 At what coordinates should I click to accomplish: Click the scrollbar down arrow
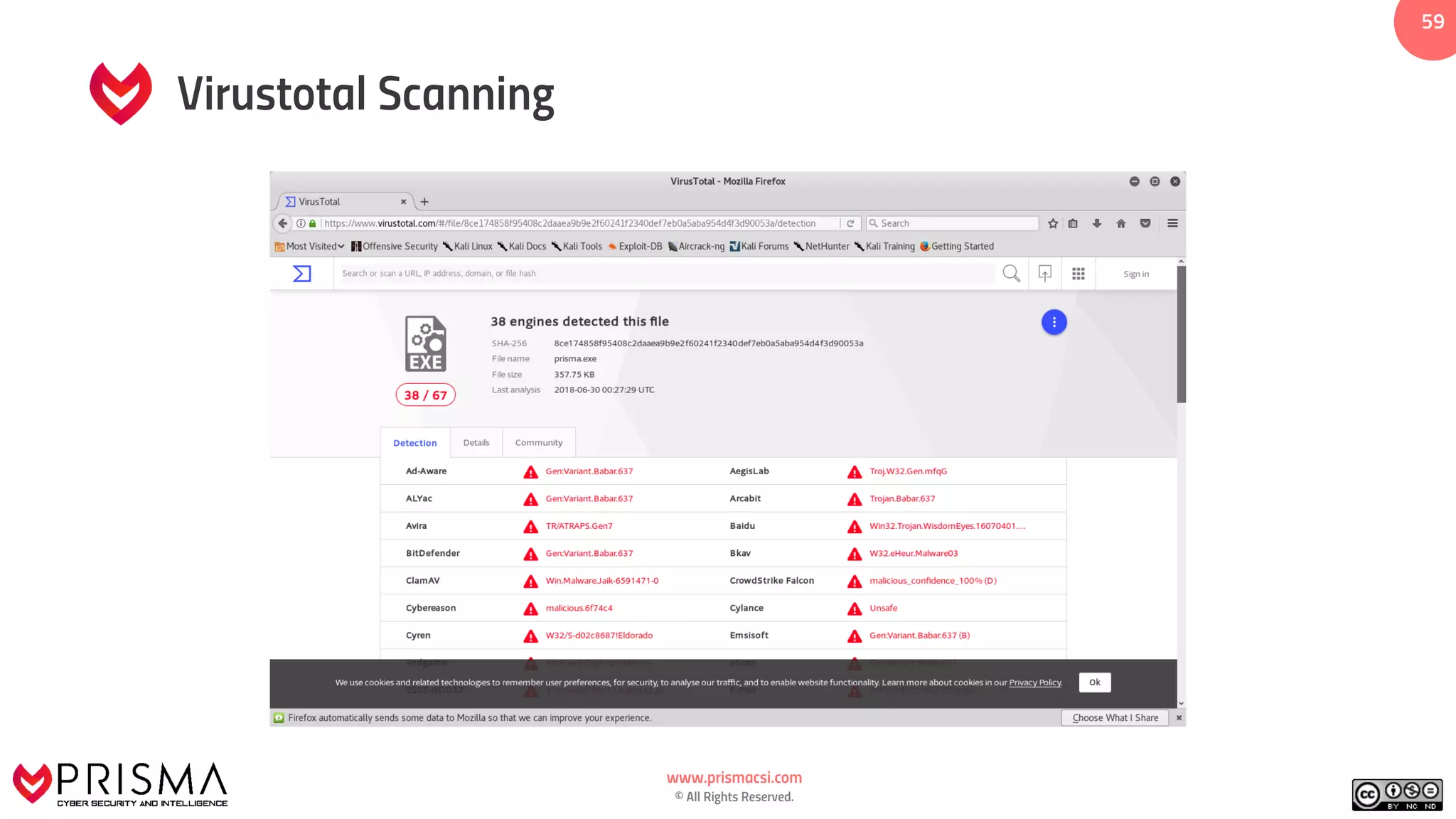(x=1181, y=704)
